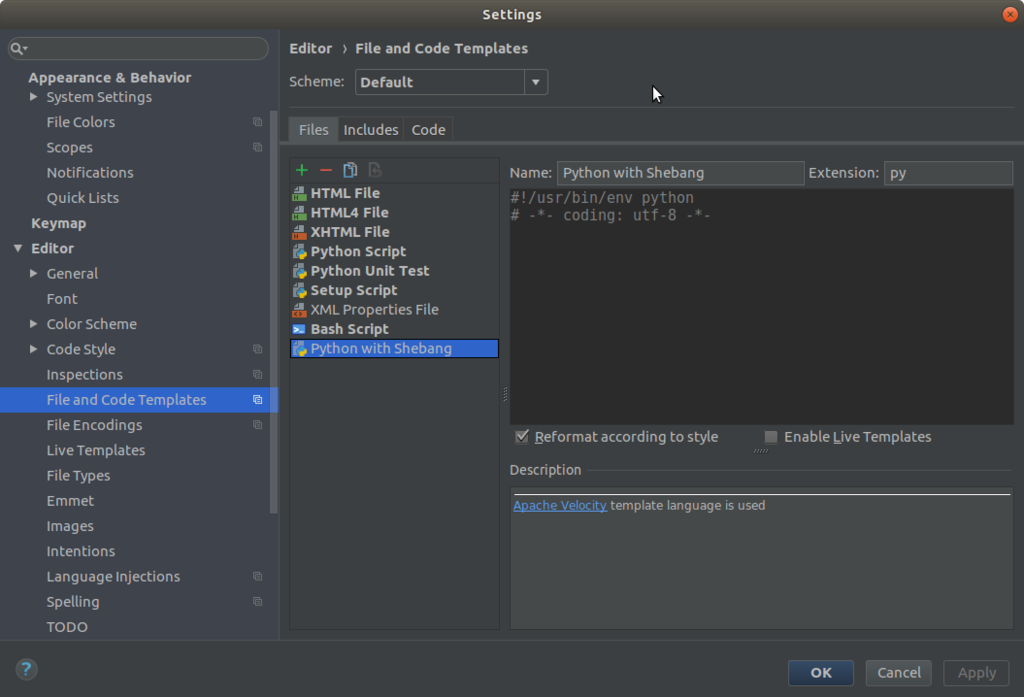Image resolution: width=1024 pixels, height=697 pixels.
Task: Click the OK button
Action: [821, 673]
